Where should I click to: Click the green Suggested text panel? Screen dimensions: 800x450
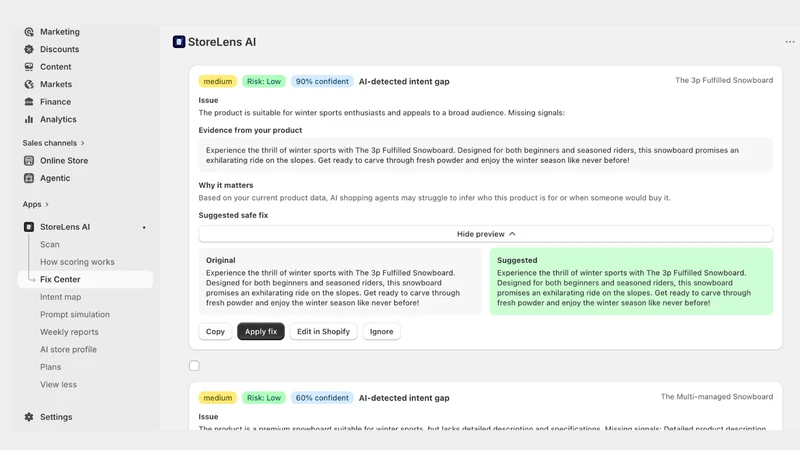(631, 281)
